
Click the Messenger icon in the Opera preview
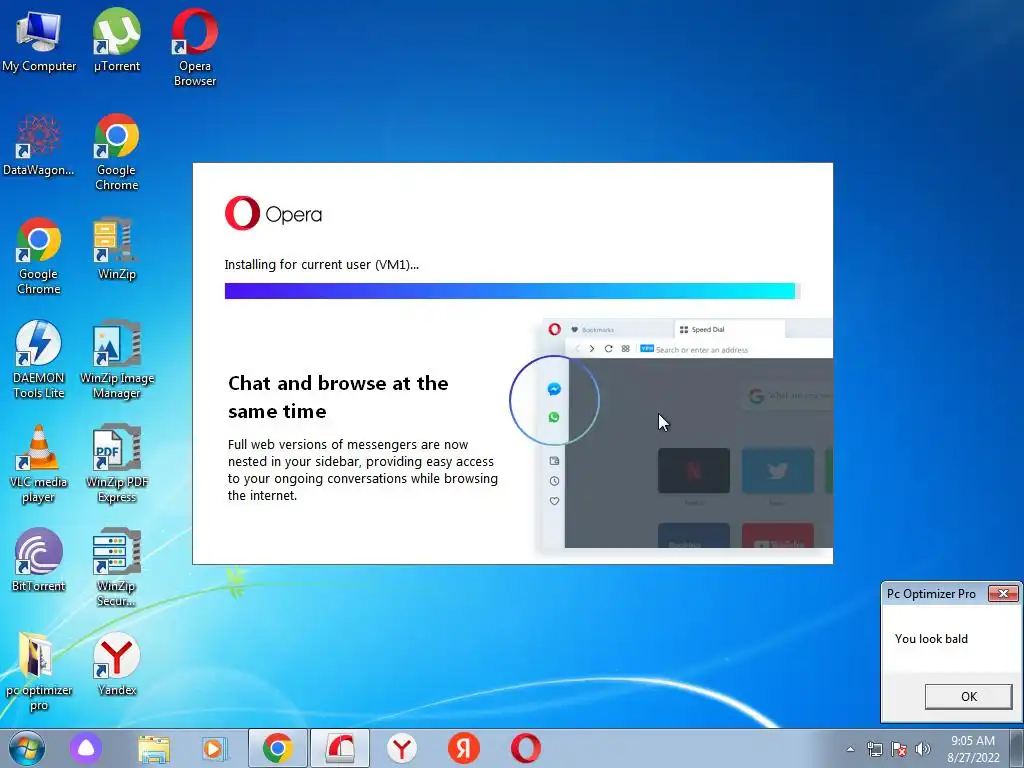coord(554,389)
